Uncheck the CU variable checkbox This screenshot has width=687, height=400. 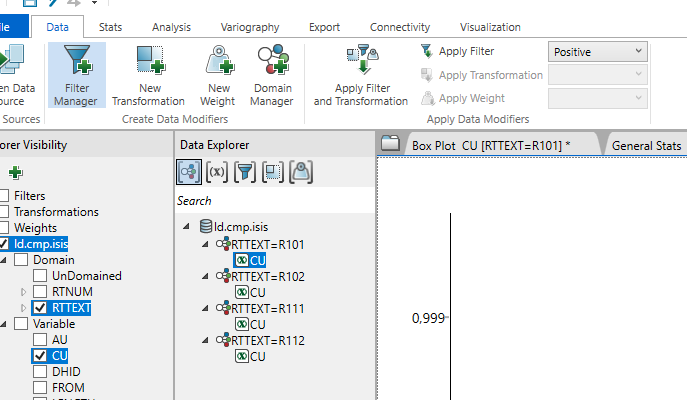pyautogui.click(x=40, y=356)
